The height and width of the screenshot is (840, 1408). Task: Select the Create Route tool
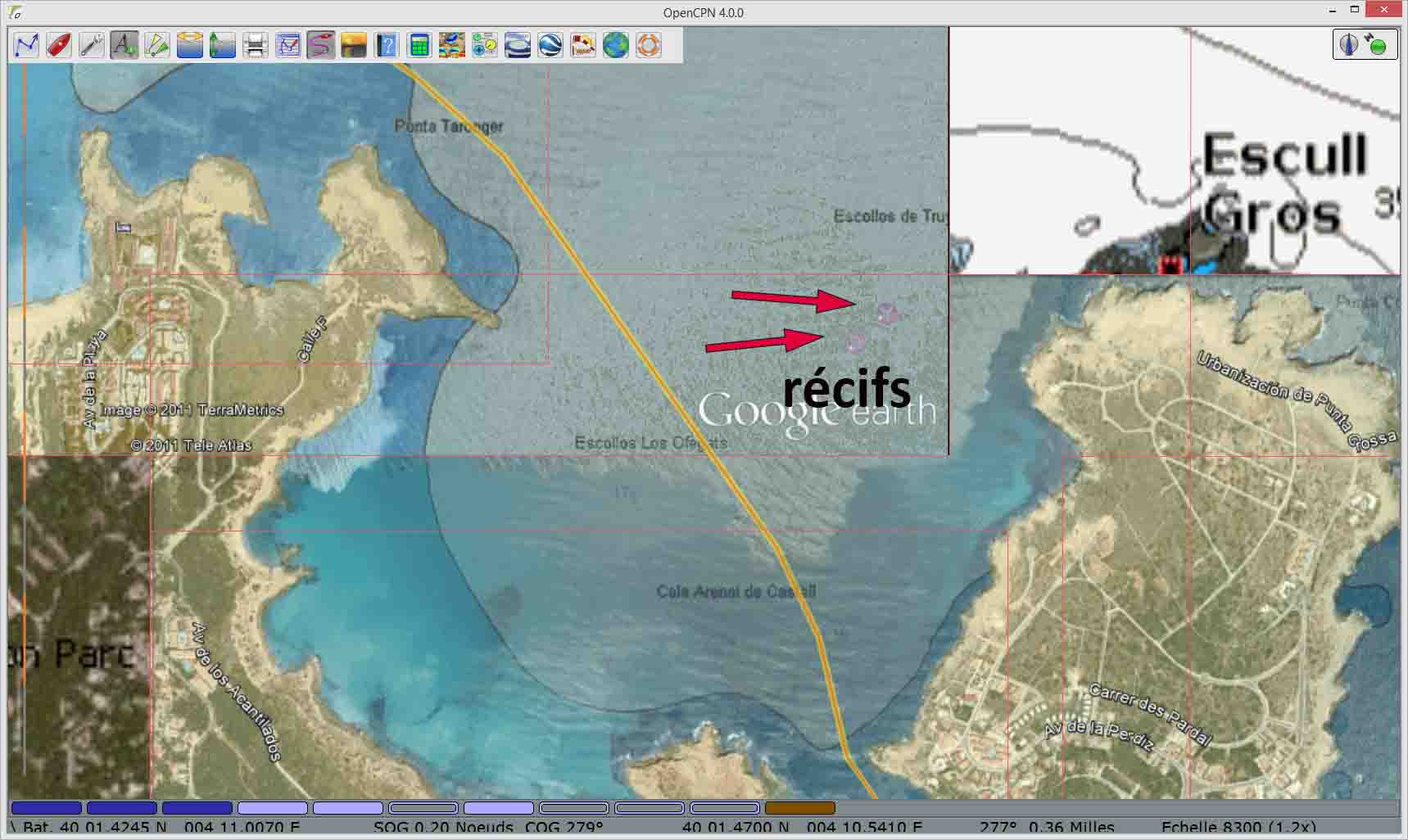[x=26, y=45]
